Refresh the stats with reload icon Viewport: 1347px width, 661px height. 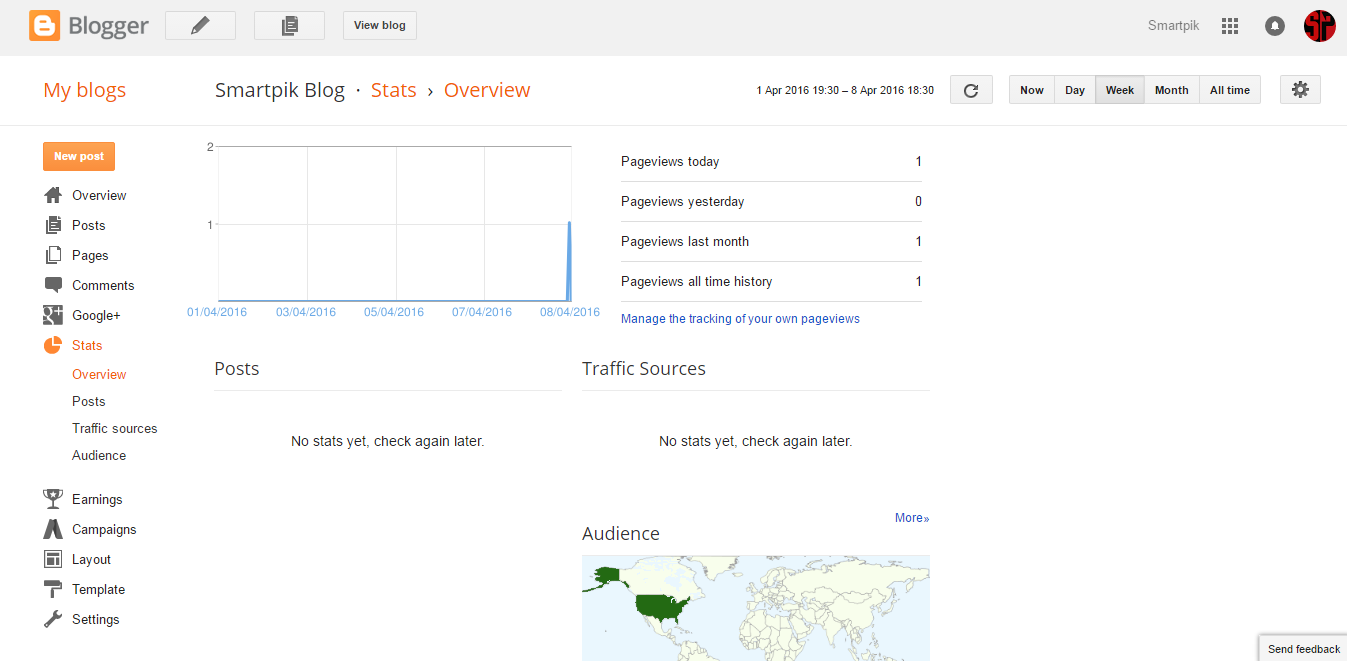971,90
